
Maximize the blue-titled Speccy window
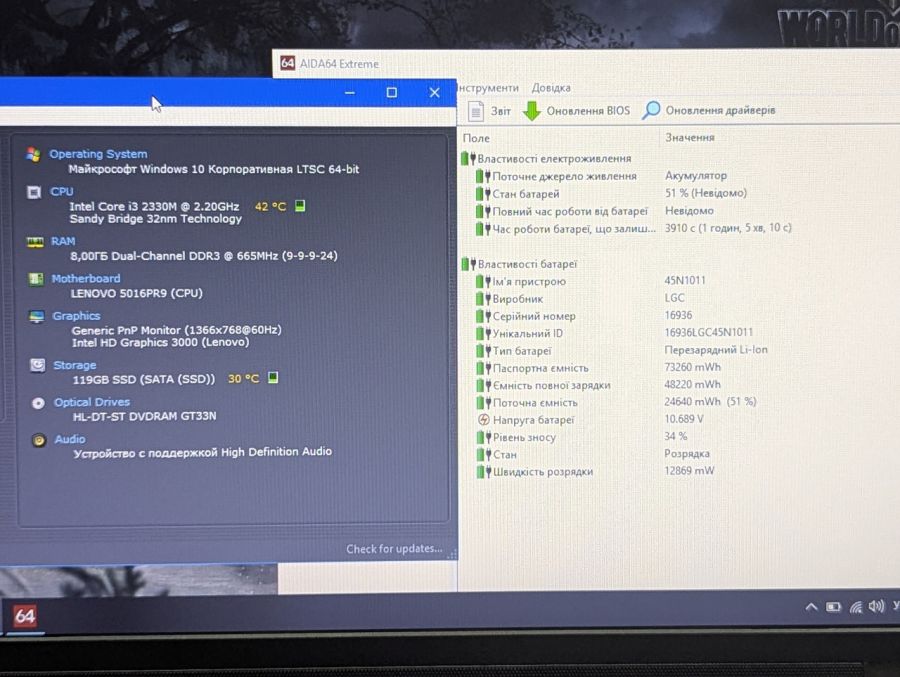391,92
